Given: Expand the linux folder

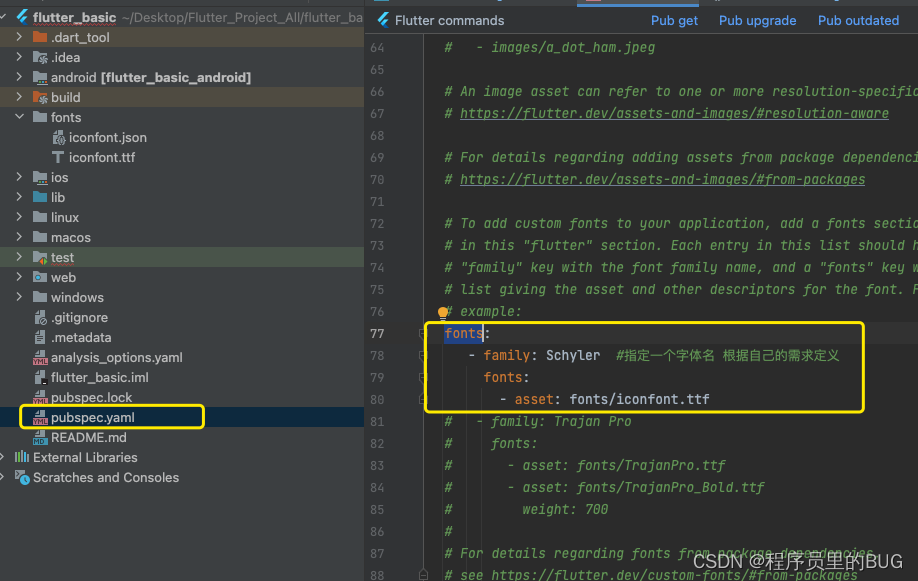Looking at the screenshot, I should (x=19, y=217).
